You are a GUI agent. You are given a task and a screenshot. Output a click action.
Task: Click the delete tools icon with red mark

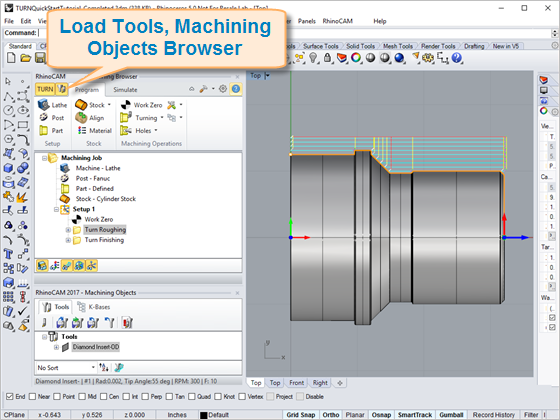[127, 322]
